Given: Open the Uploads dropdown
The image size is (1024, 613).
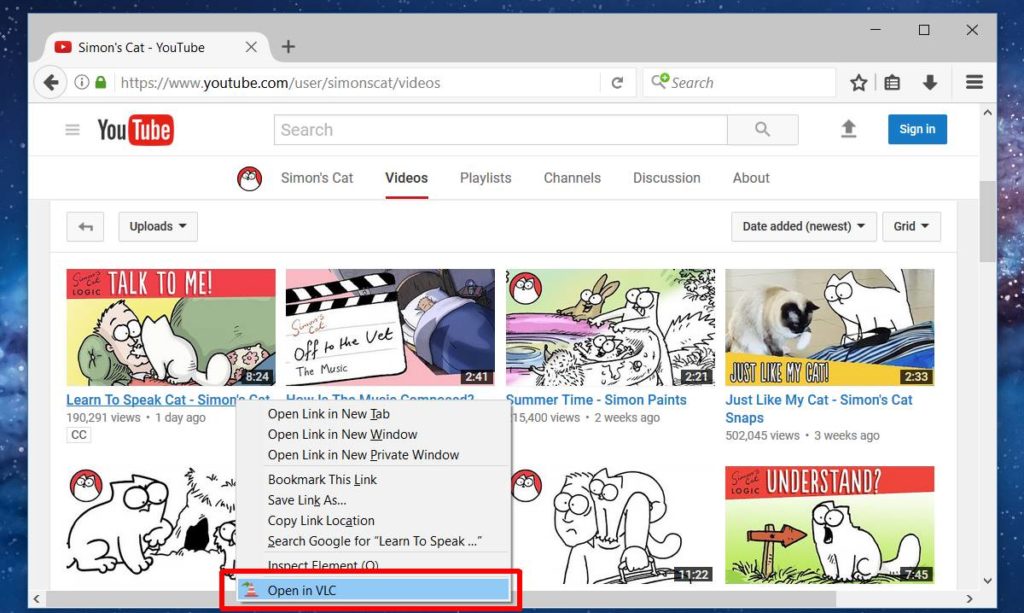Looking at the screenshot, I should (157, 226).
